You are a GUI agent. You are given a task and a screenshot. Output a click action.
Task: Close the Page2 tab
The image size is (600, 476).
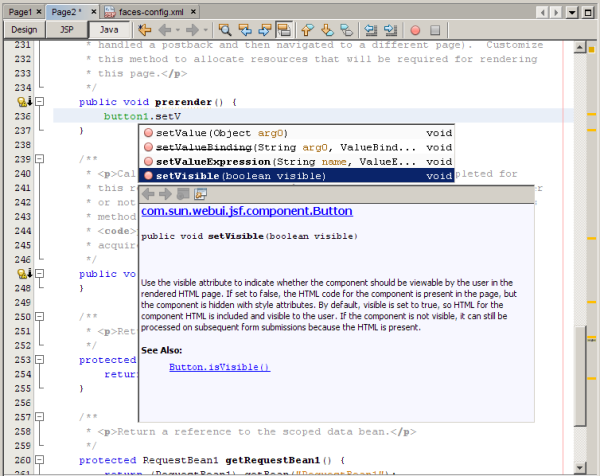[93, 12]
